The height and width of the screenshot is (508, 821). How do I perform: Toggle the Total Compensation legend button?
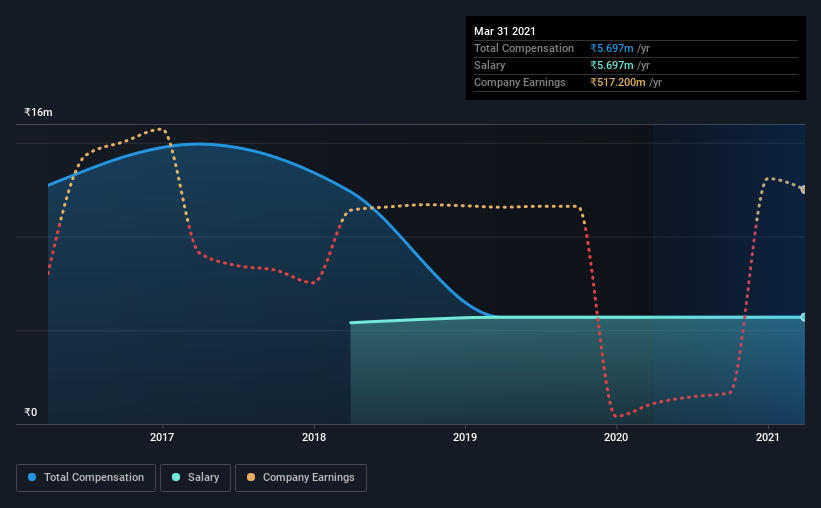[x=86, y=478]
